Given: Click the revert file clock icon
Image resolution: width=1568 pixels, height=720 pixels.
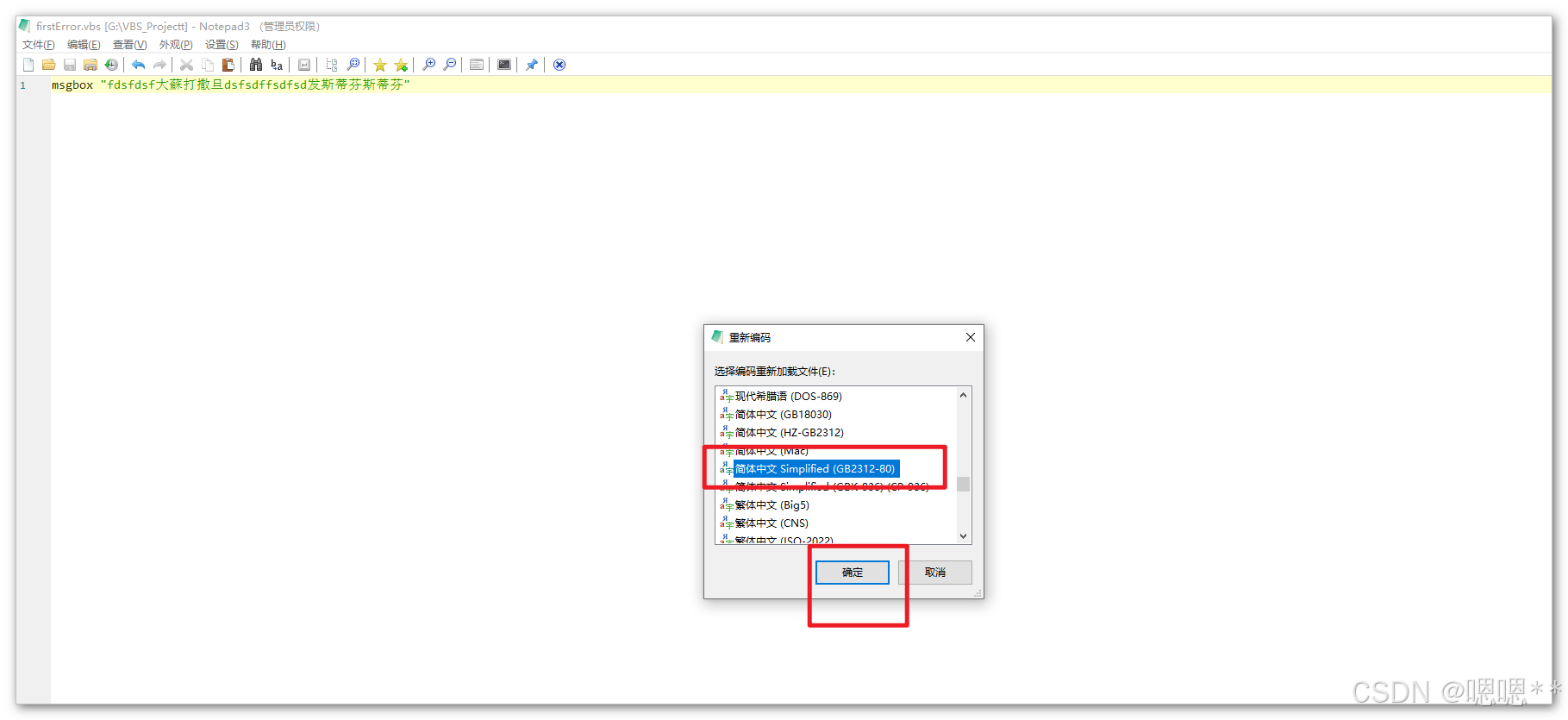Looking at the screenshot, I should pyautogui.click(x=111, y=65).
